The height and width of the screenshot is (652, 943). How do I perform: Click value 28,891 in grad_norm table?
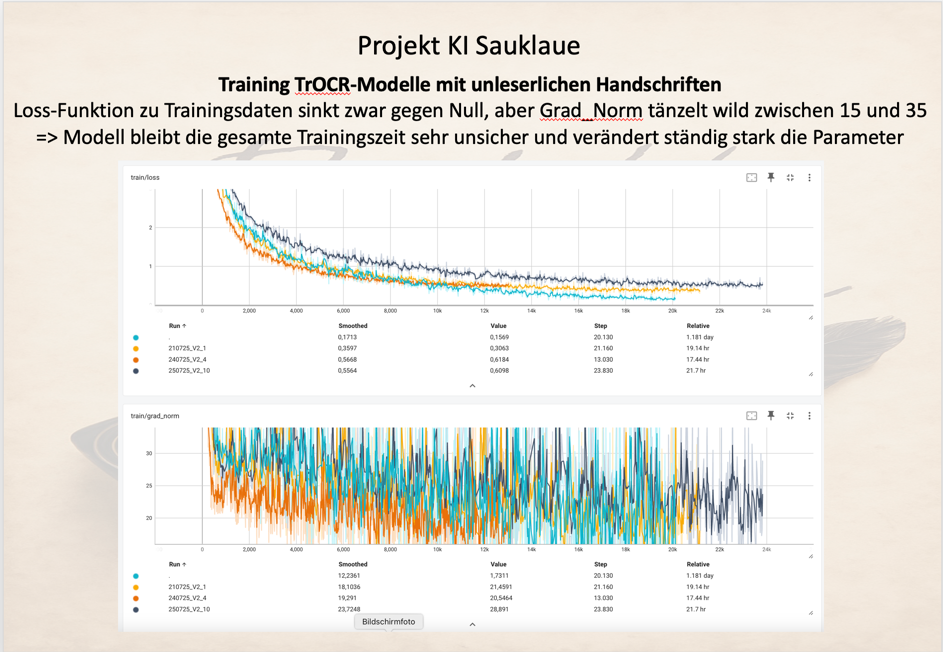(499, 609)
